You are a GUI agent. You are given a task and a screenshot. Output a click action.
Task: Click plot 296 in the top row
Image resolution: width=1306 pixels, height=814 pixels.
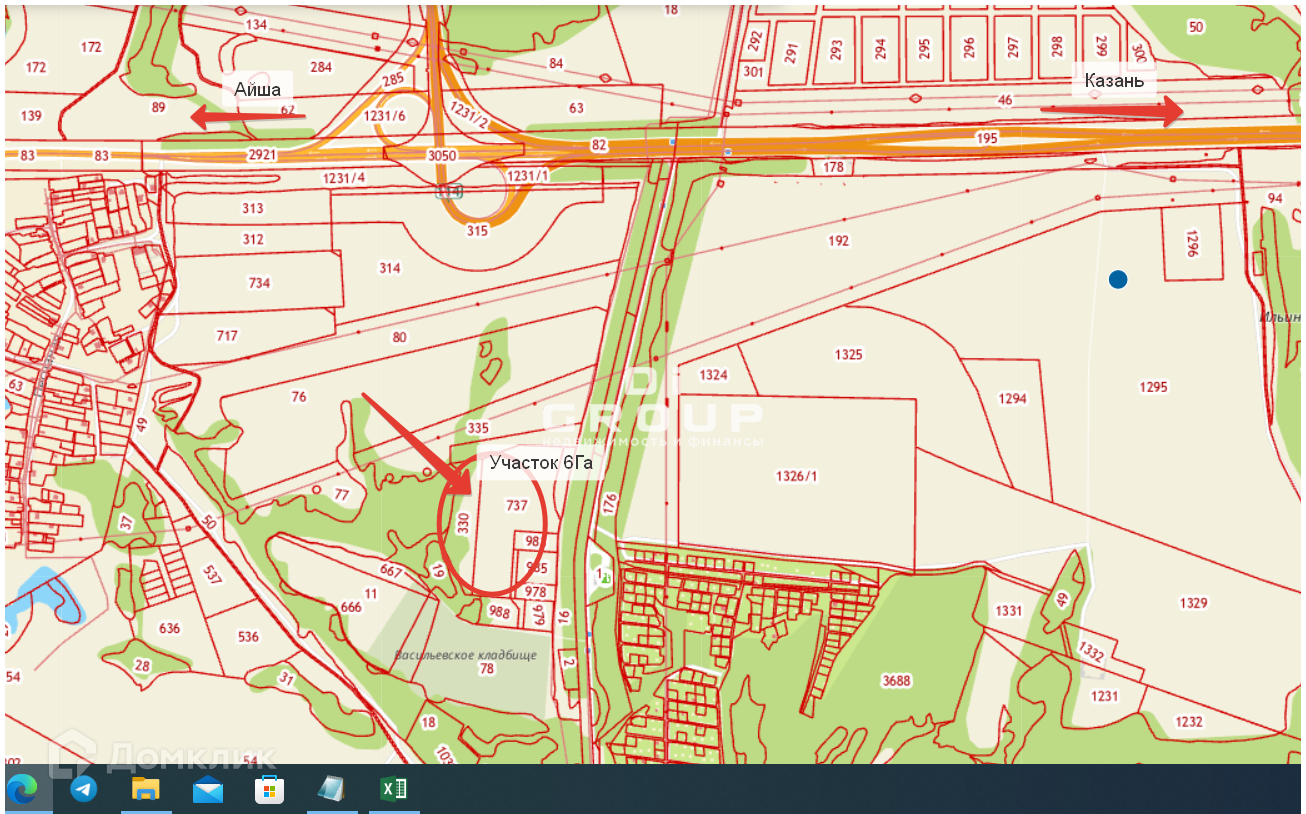(969, 48)
